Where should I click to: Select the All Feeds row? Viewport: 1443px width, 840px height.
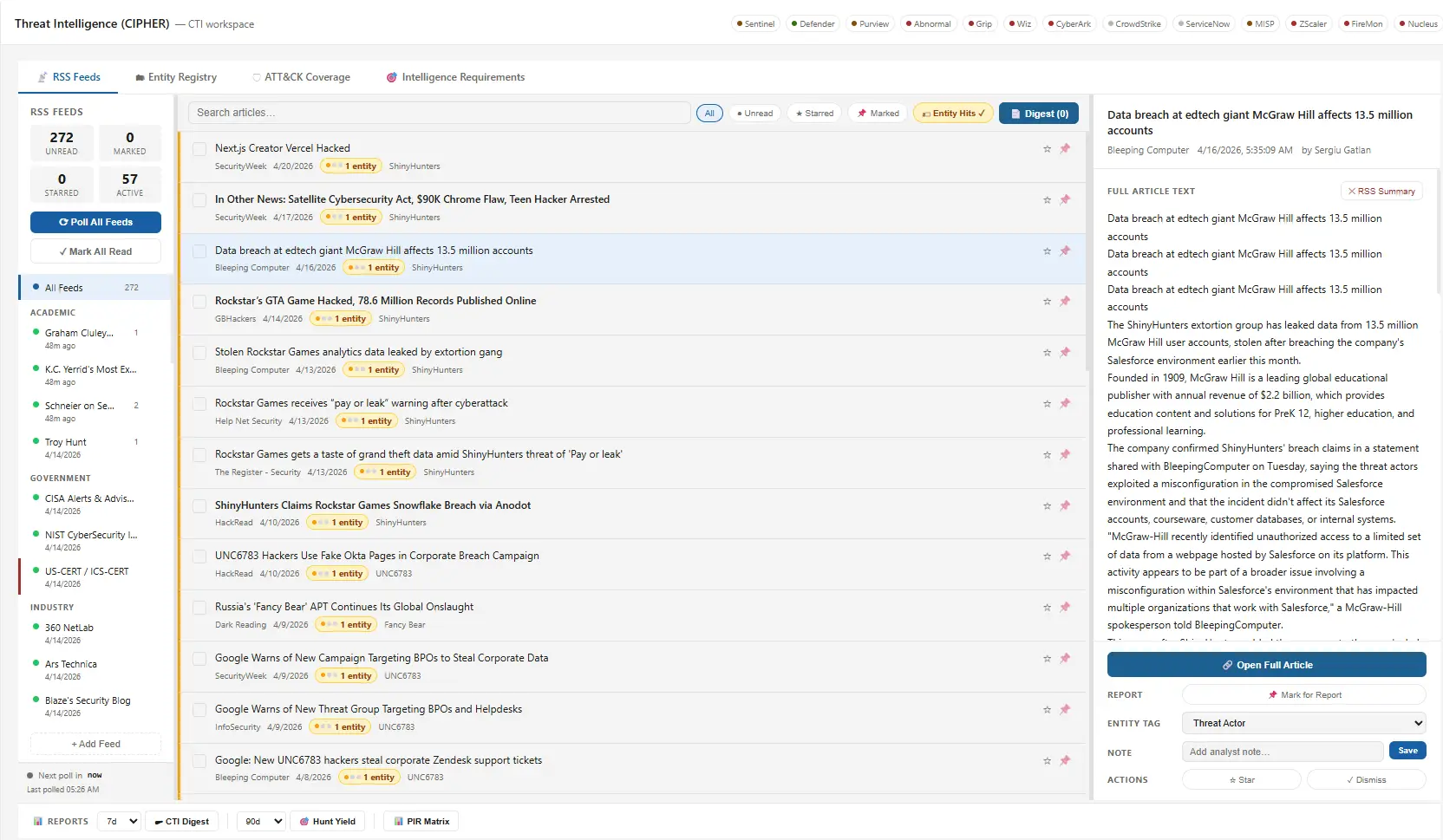[x=95, y=288]
